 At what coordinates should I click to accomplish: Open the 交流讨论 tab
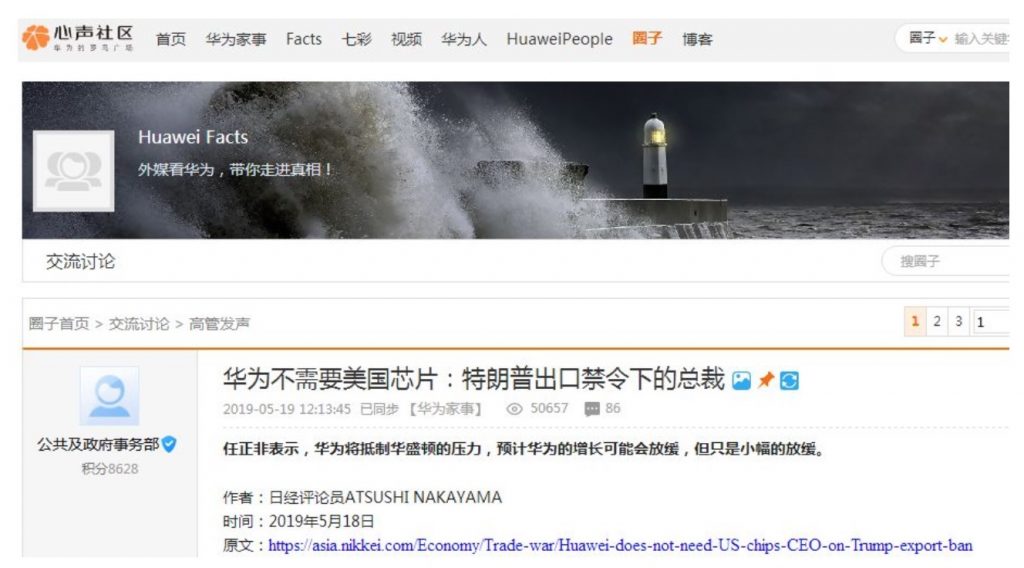(x=80, y=262)
